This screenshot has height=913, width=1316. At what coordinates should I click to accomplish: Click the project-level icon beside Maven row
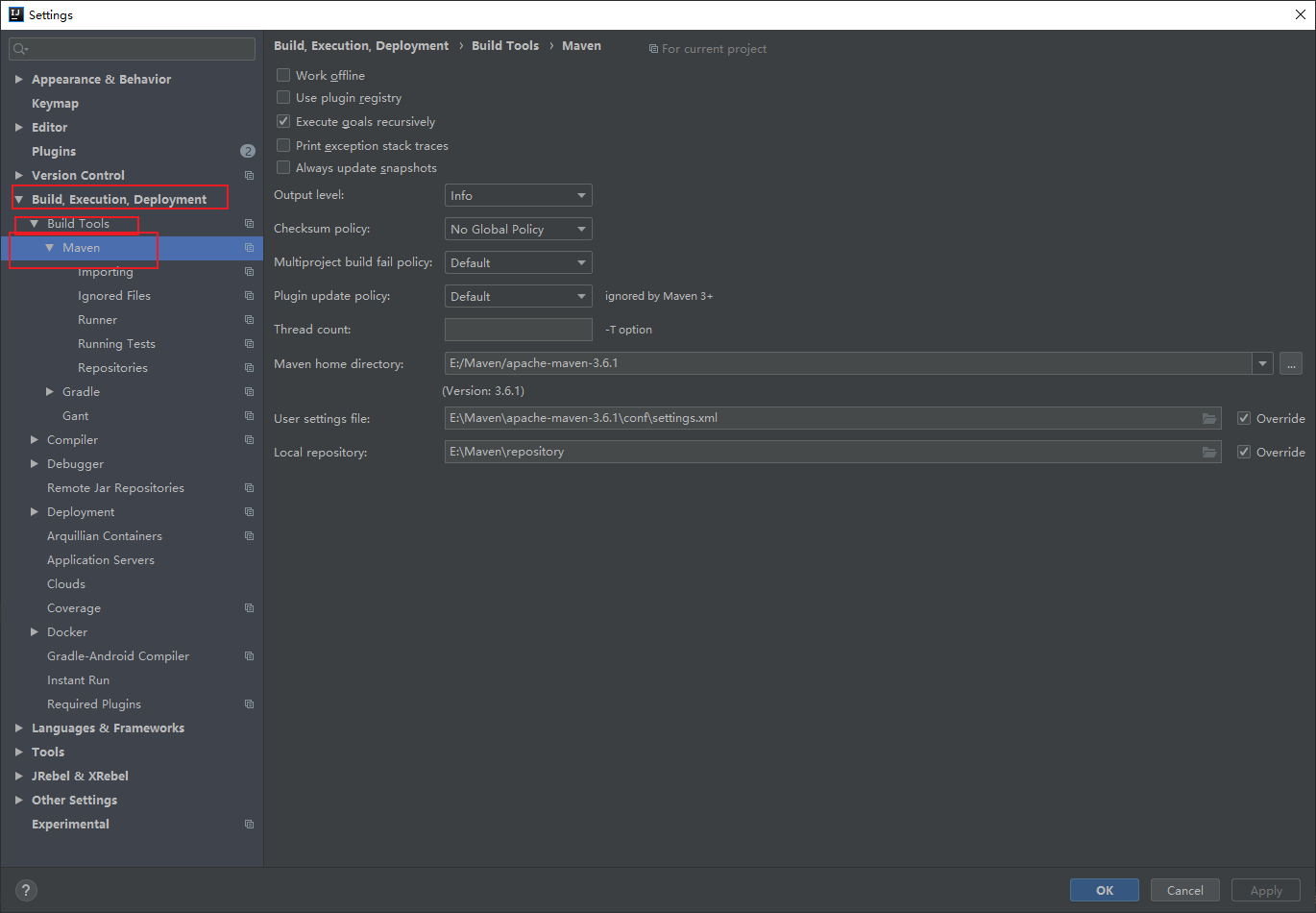(x=249, y=248)
